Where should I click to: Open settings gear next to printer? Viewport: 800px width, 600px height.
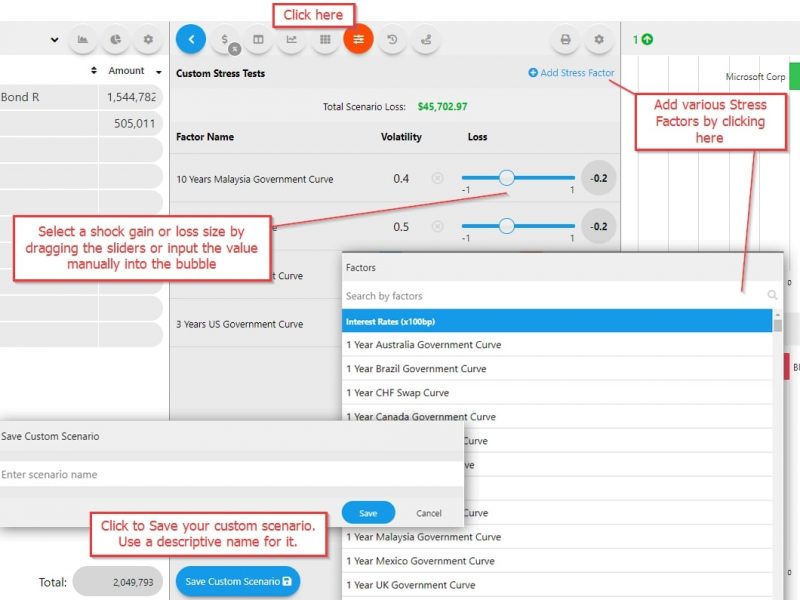coord(599,40)
